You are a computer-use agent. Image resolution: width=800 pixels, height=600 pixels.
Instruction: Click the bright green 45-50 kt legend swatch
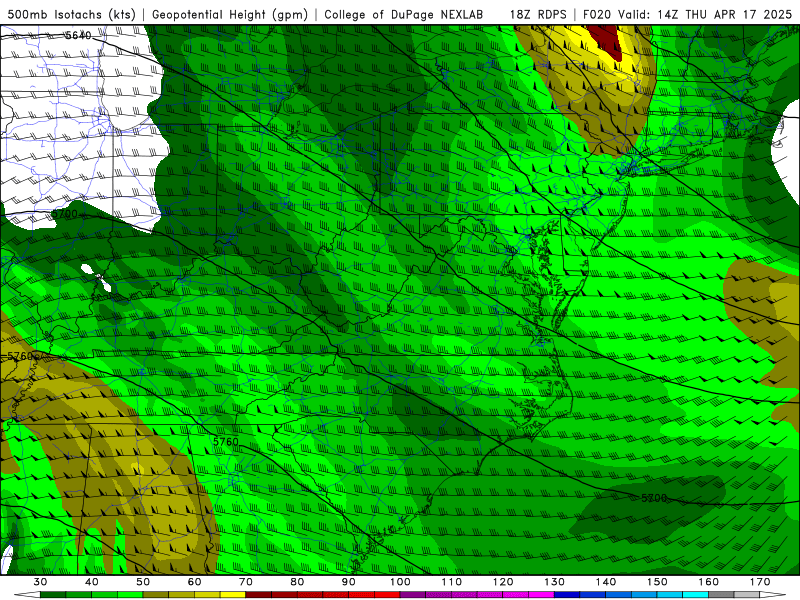(x=130, y=595)
